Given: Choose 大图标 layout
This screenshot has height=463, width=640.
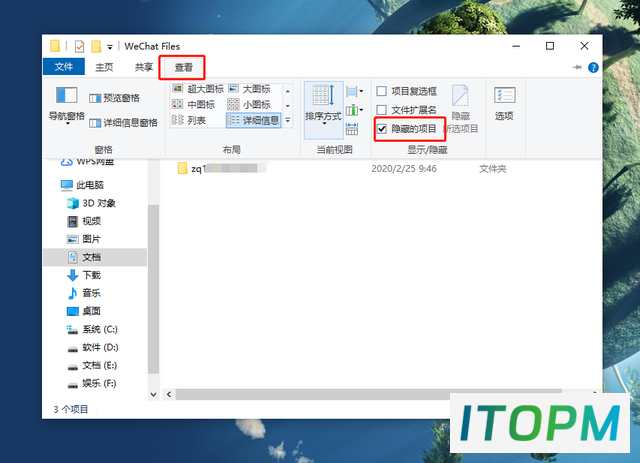Looking at the screenshot, I should pyautogui.click(x=250, y=89).
